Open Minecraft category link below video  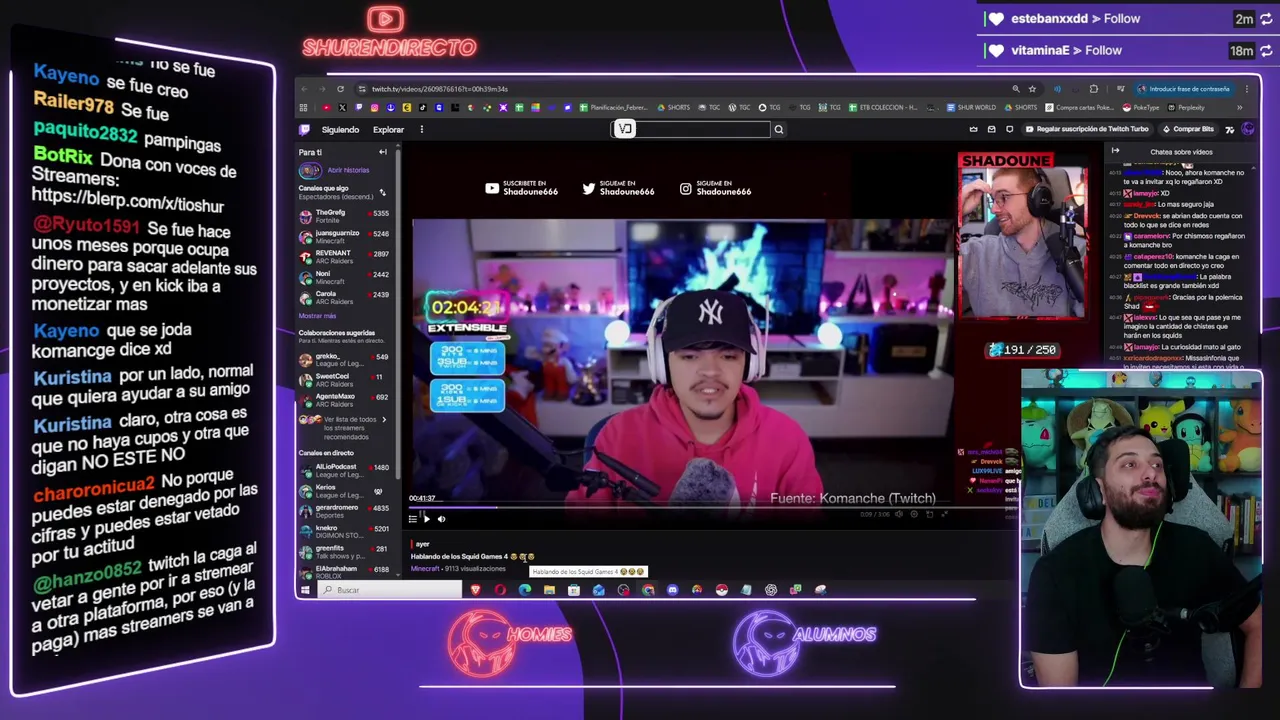(x=425, y=568)
